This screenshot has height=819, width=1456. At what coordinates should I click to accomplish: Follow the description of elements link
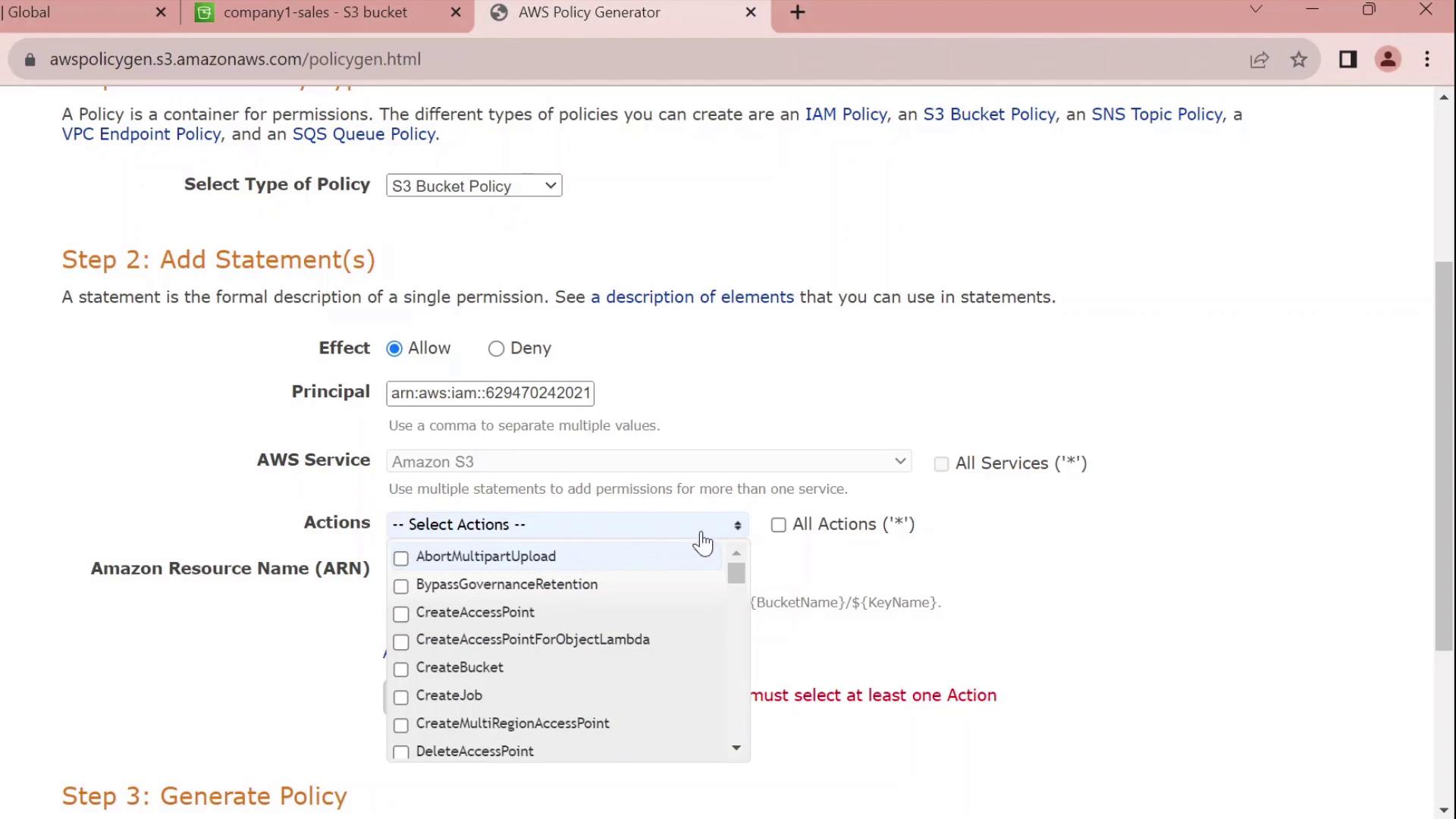(x=692, y=297)
